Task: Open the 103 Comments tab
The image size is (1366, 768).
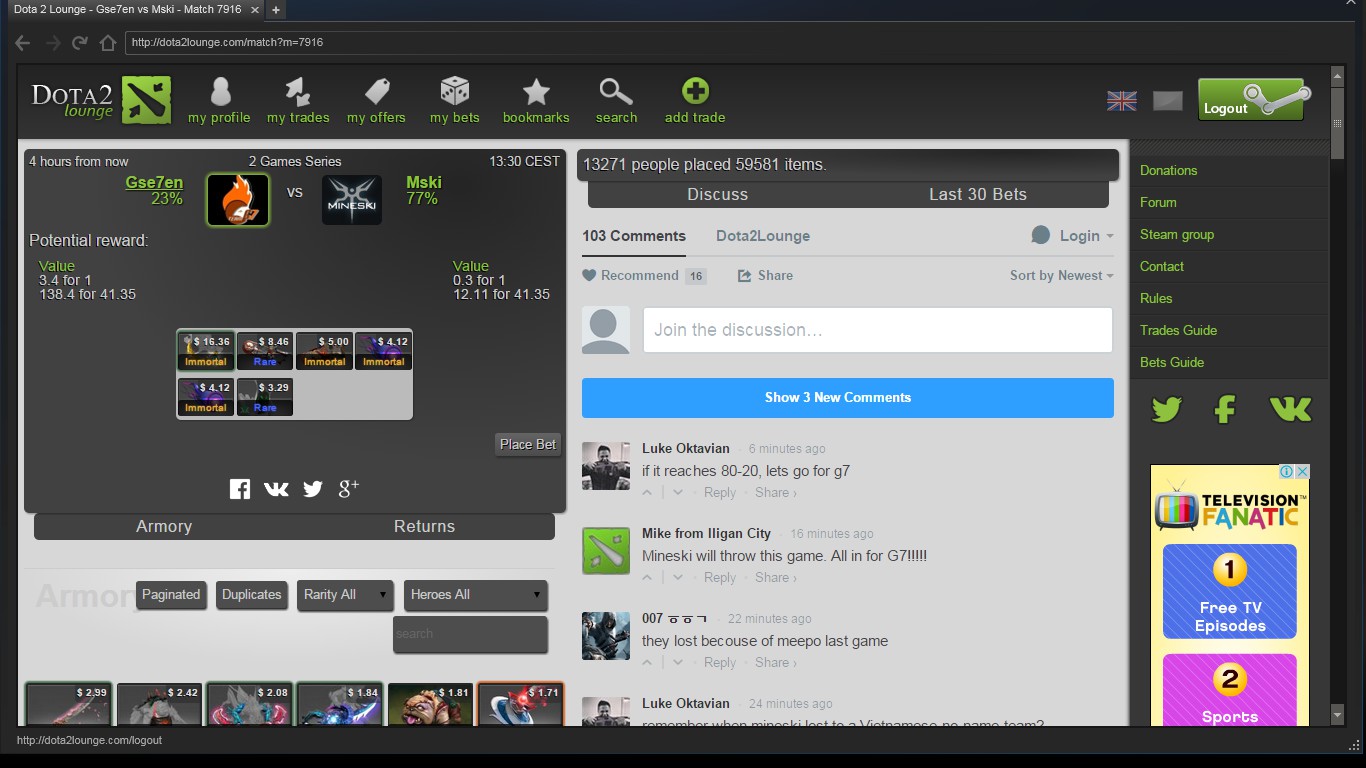Action: tap(634, 236)
